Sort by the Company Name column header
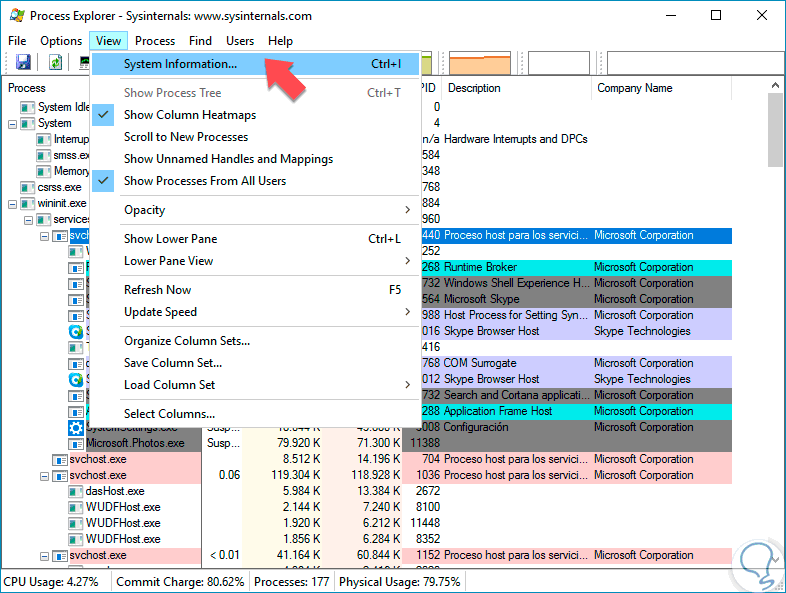Screen dimensions: 786x593 coord(662,88)
